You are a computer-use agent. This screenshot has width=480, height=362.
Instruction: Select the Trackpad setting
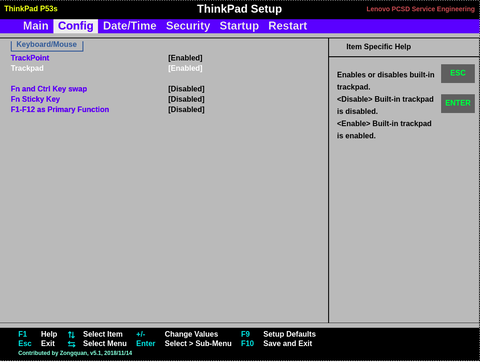click(27, 68)
